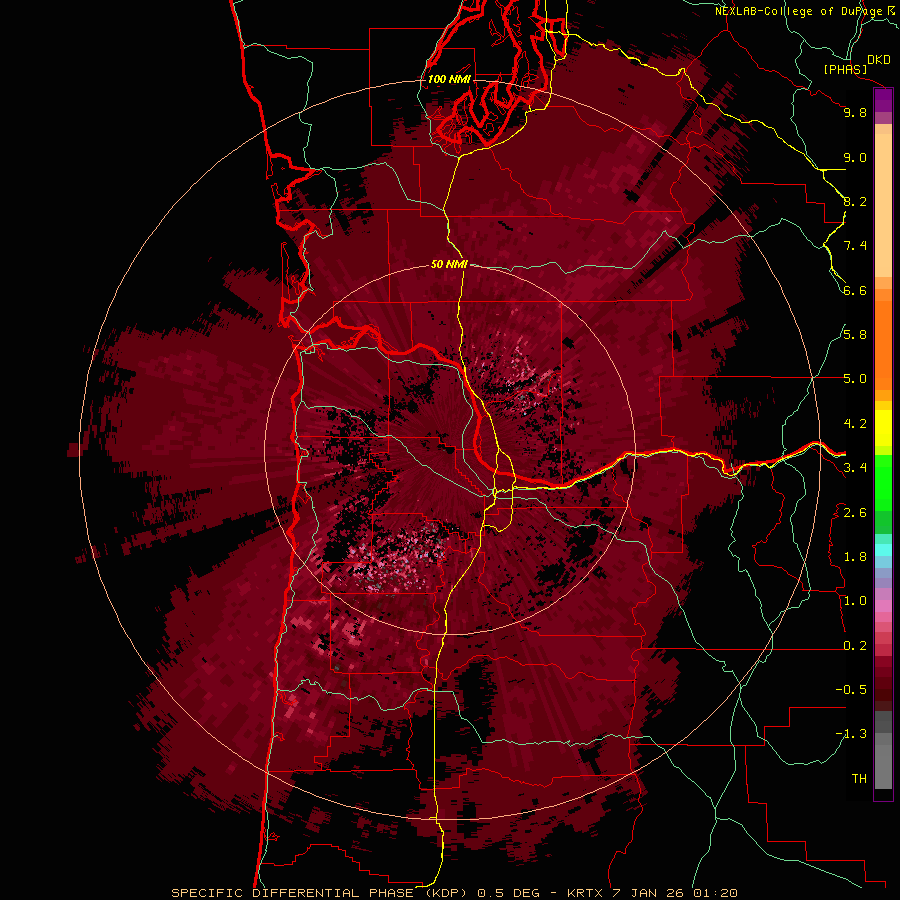Click the -1.3 value on the legend
Image resolution: width=900 pixels, height=900 pixels.
tap(851, 735)
